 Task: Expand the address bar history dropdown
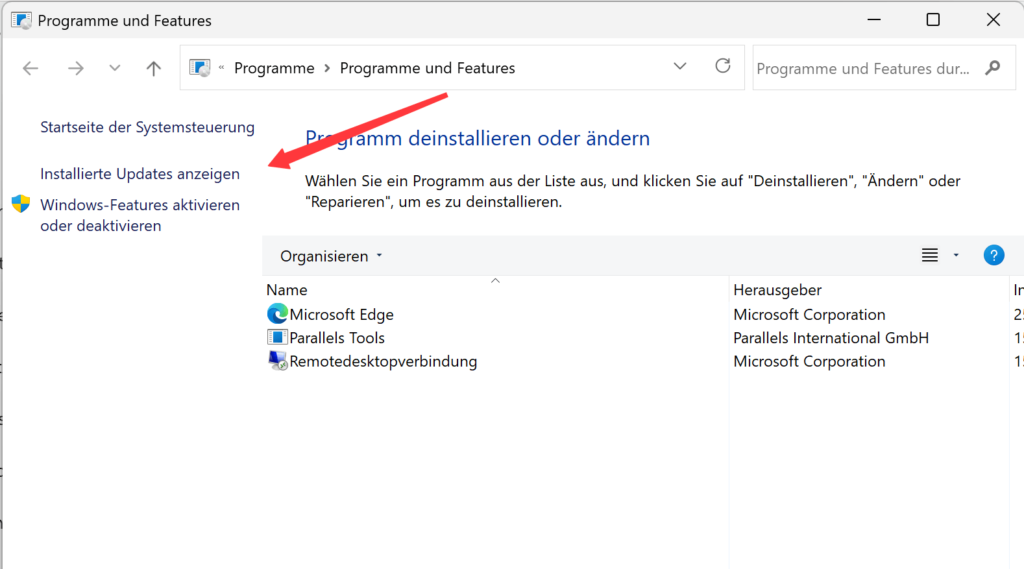tap(680, 67)
